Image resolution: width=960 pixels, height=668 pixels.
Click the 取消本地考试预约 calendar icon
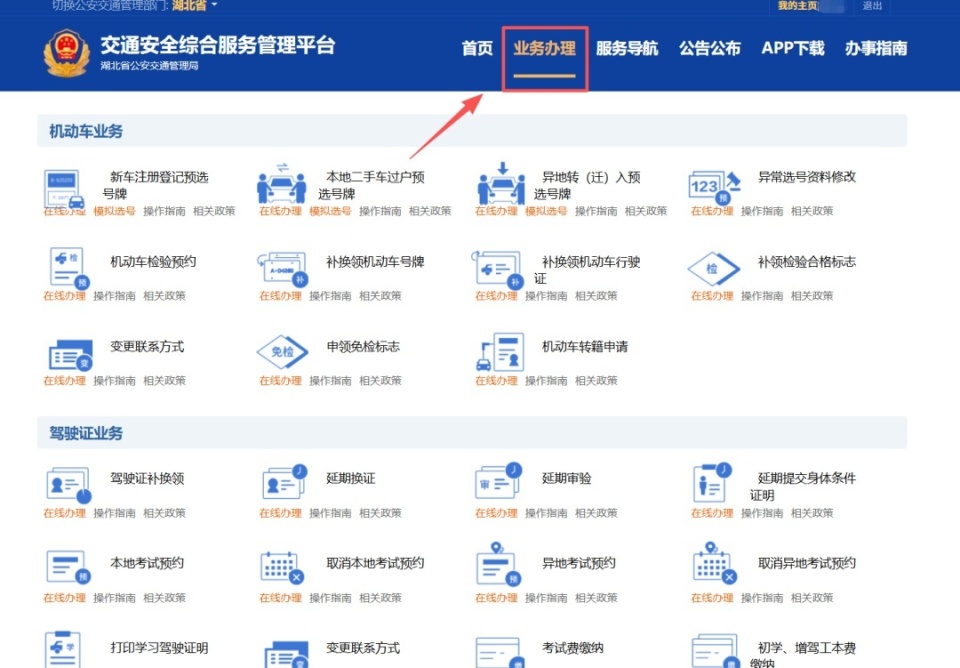282,567
